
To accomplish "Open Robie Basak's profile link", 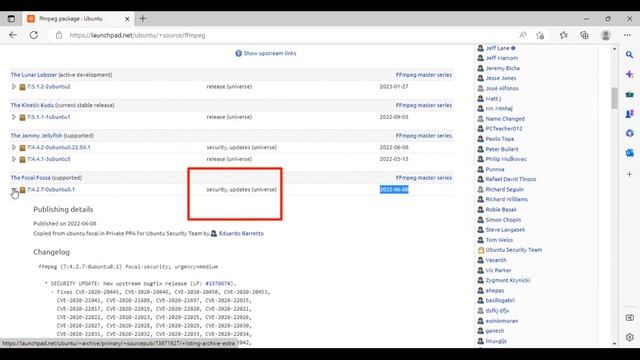I will (501, 209).
